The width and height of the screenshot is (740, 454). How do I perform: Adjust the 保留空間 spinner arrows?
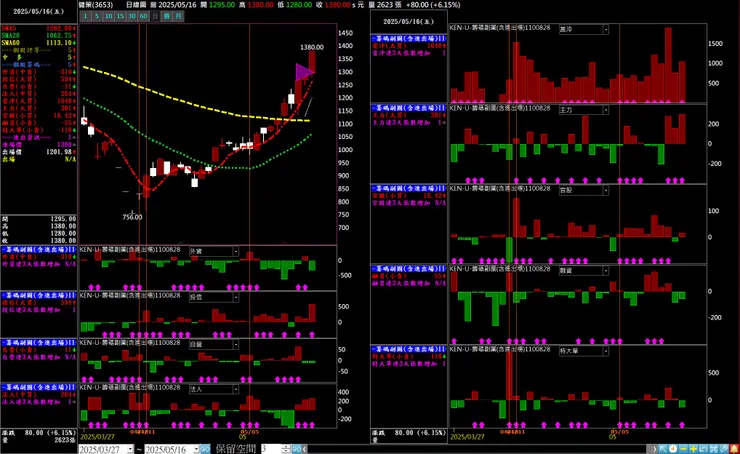tap(286, 449)
